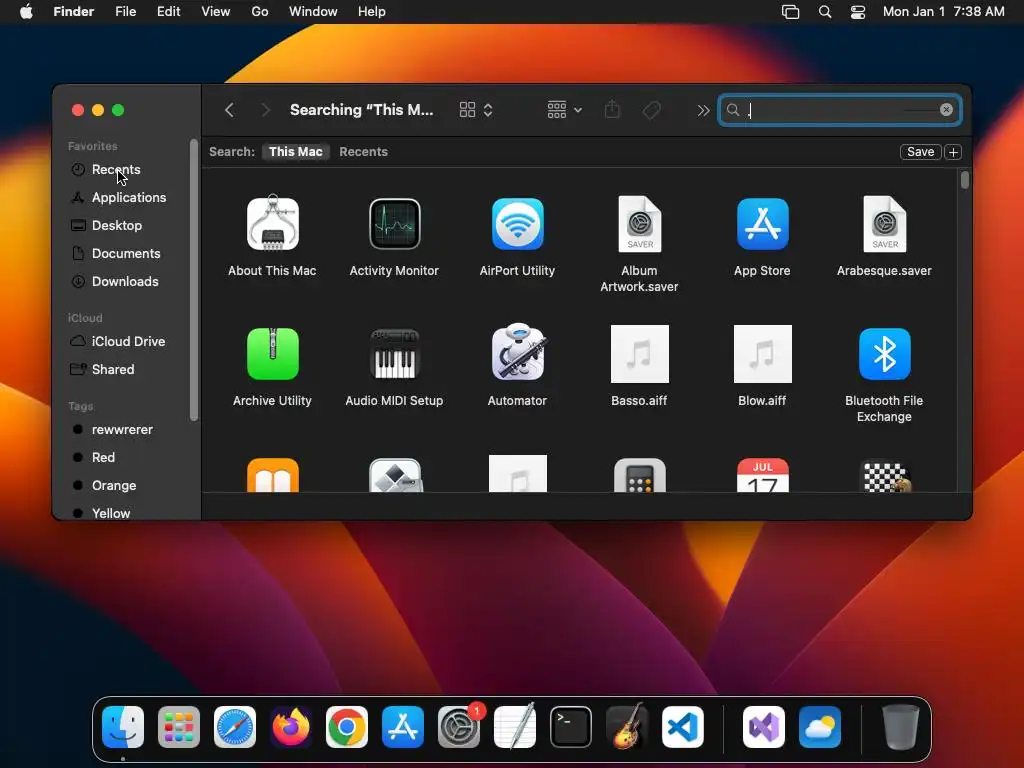Image resolution: width=1024 pixels, height=768 pixels.
Task: Open GarageBand from the Dock
Action: (x=627, y=726)
